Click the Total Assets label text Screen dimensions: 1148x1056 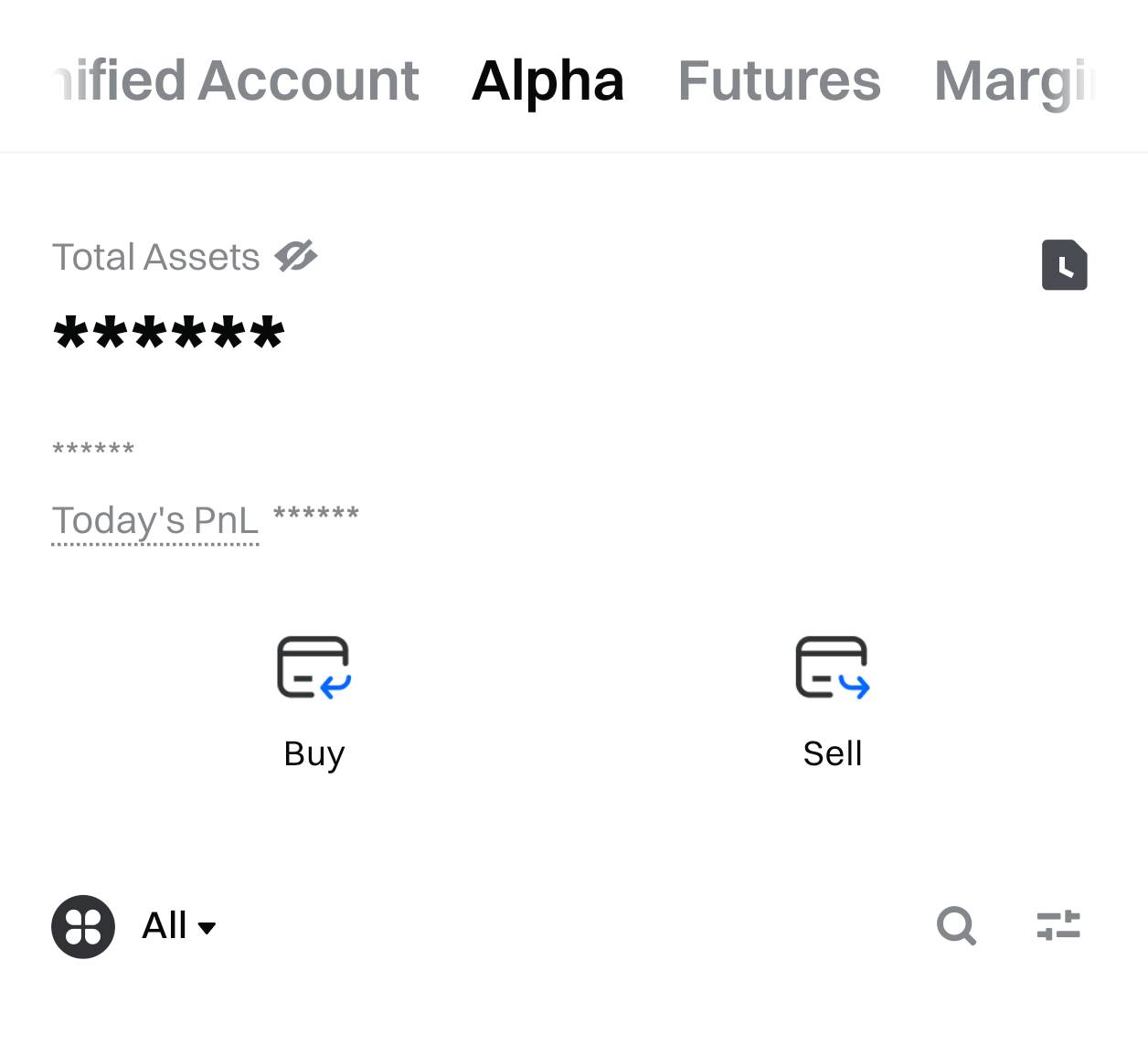click(155, 257)
